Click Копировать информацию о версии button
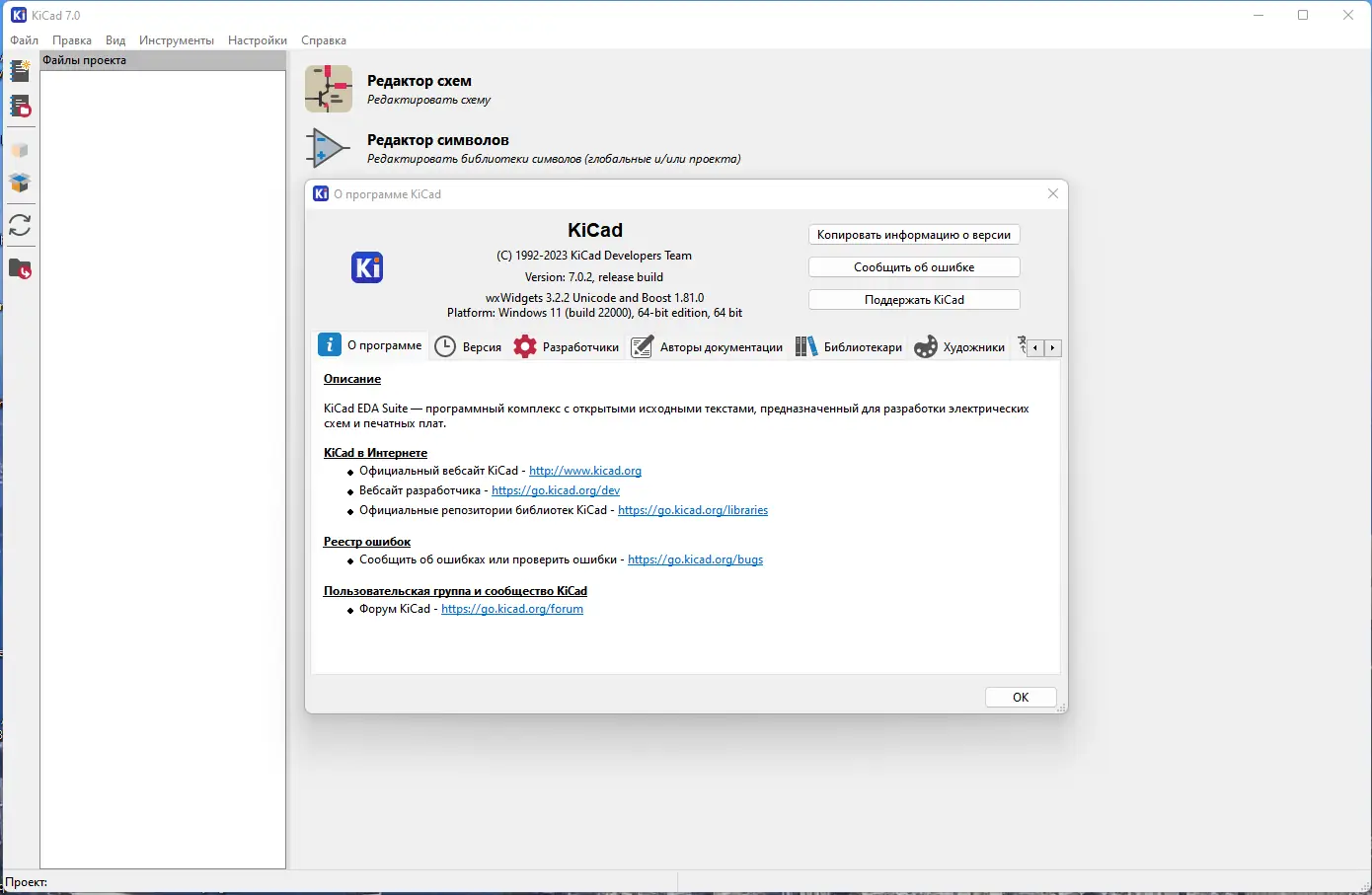The image size is (1372, 895). 914,235
